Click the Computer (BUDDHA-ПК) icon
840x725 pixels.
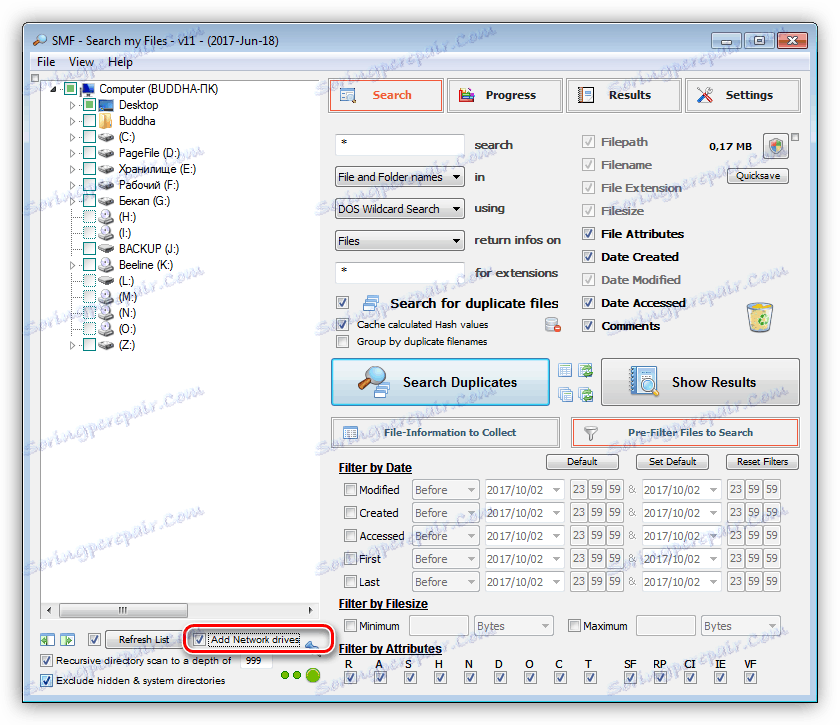(x=88, y=89)
